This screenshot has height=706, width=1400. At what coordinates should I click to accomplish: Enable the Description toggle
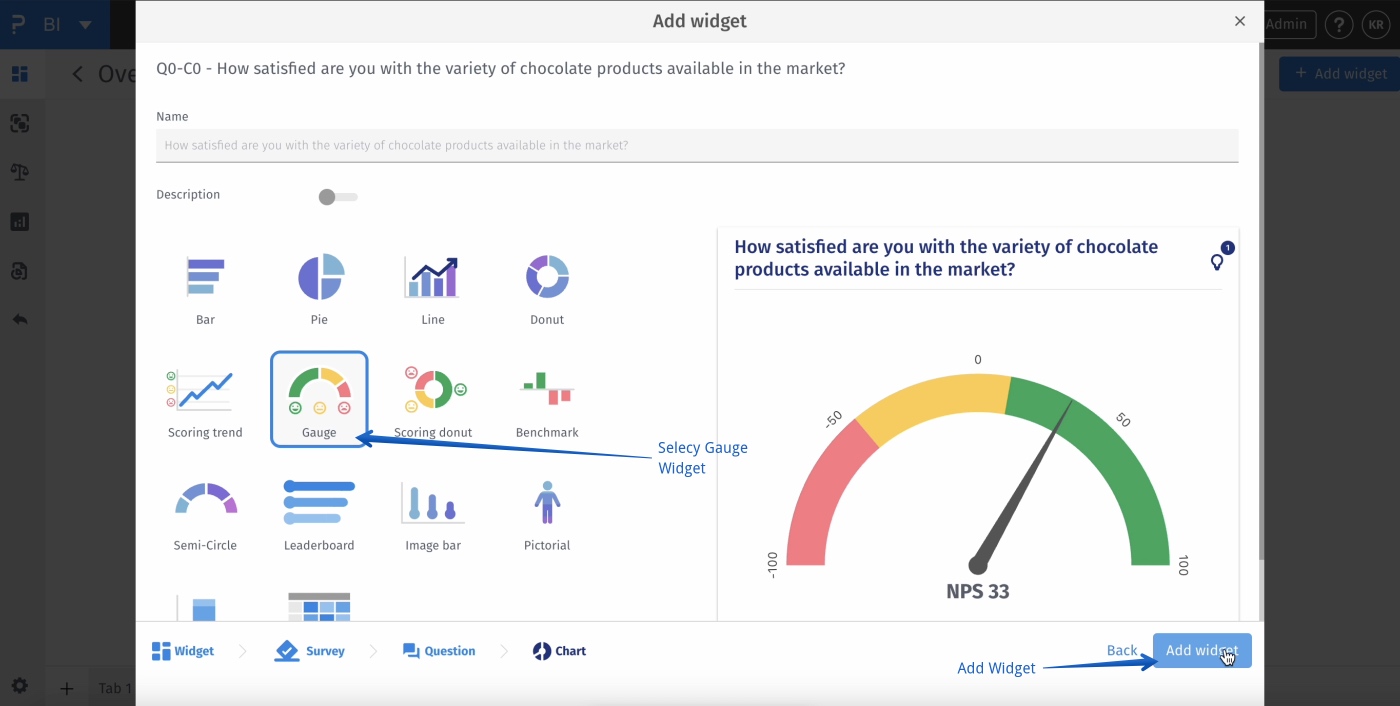pyautogui.click(x=337, y=198)
